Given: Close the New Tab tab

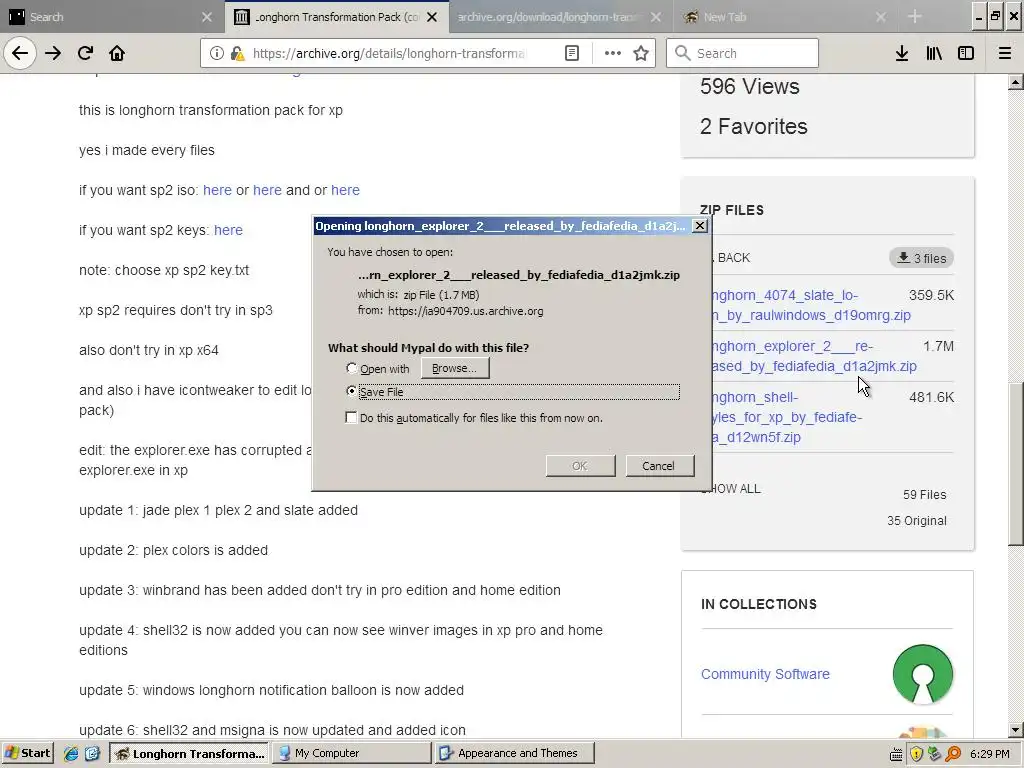Looking at the screenshot, I should [x=881, y=17].
